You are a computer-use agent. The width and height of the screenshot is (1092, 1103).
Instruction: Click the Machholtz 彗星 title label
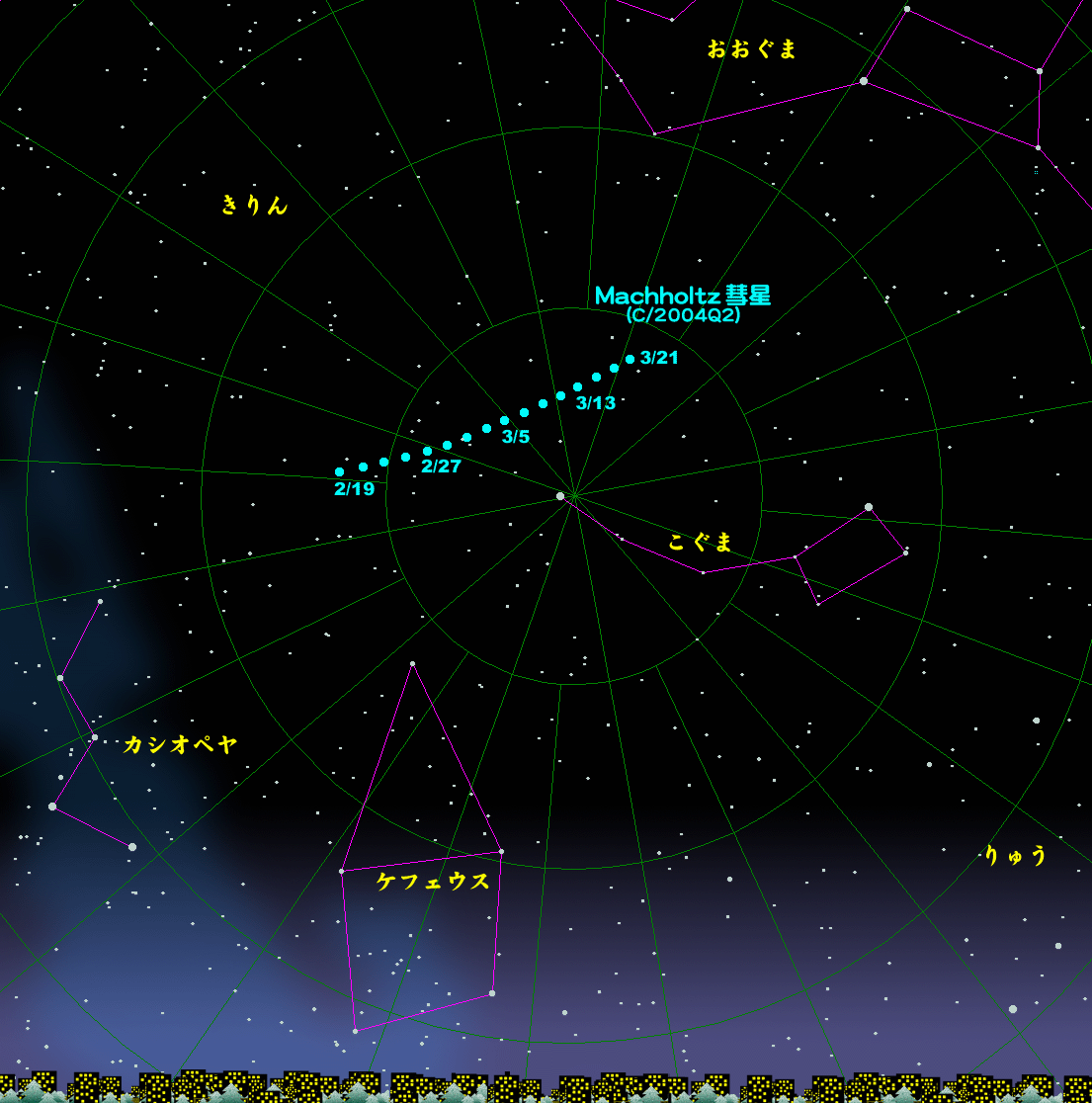pos(683,296)
